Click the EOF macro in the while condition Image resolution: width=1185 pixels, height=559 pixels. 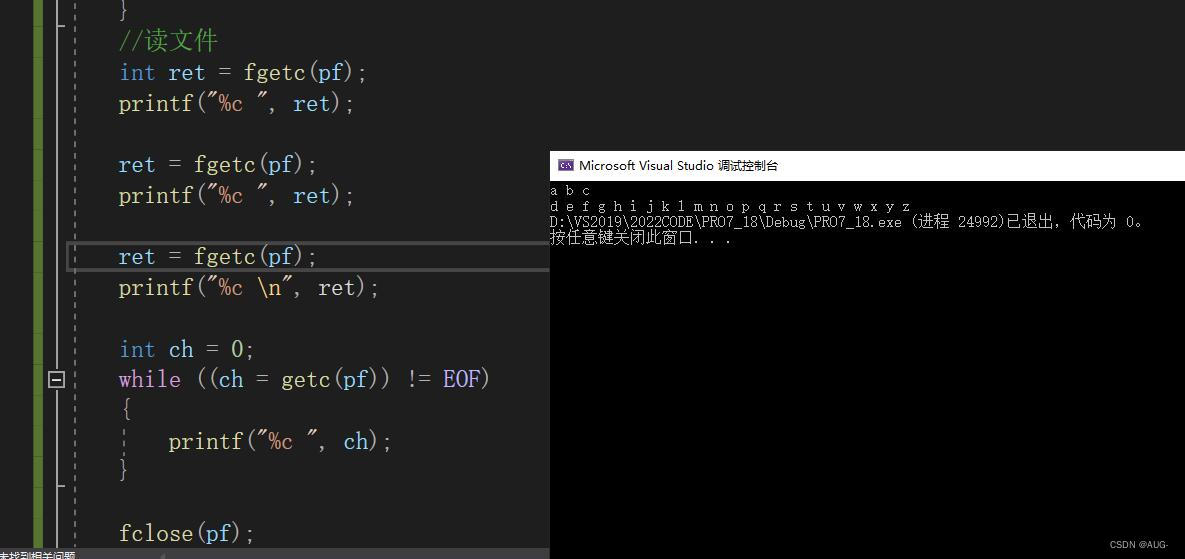click(x=462, y=379)
